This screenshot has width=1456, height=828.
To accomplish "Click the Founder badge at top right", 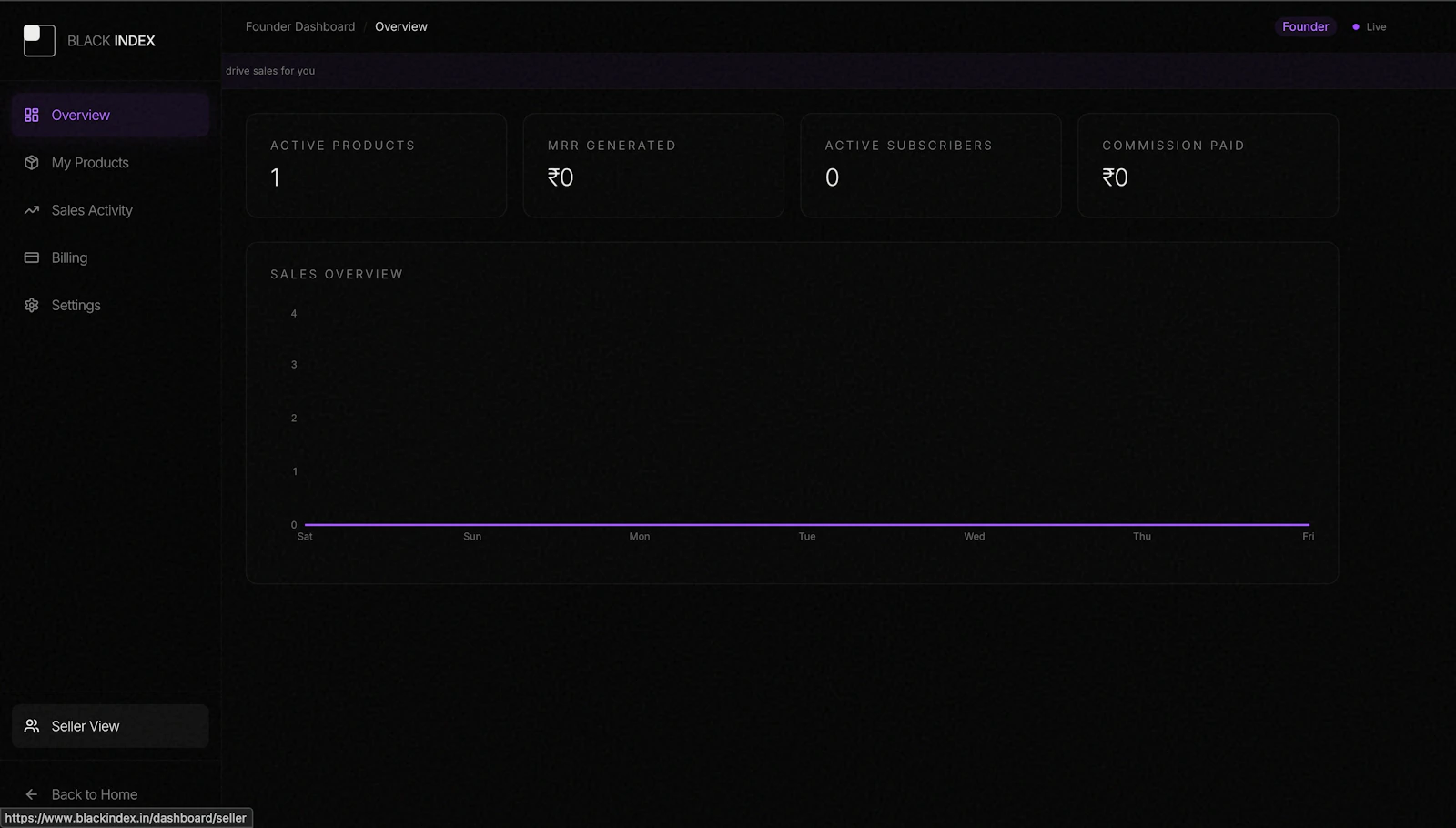I will coord(1305,26).
